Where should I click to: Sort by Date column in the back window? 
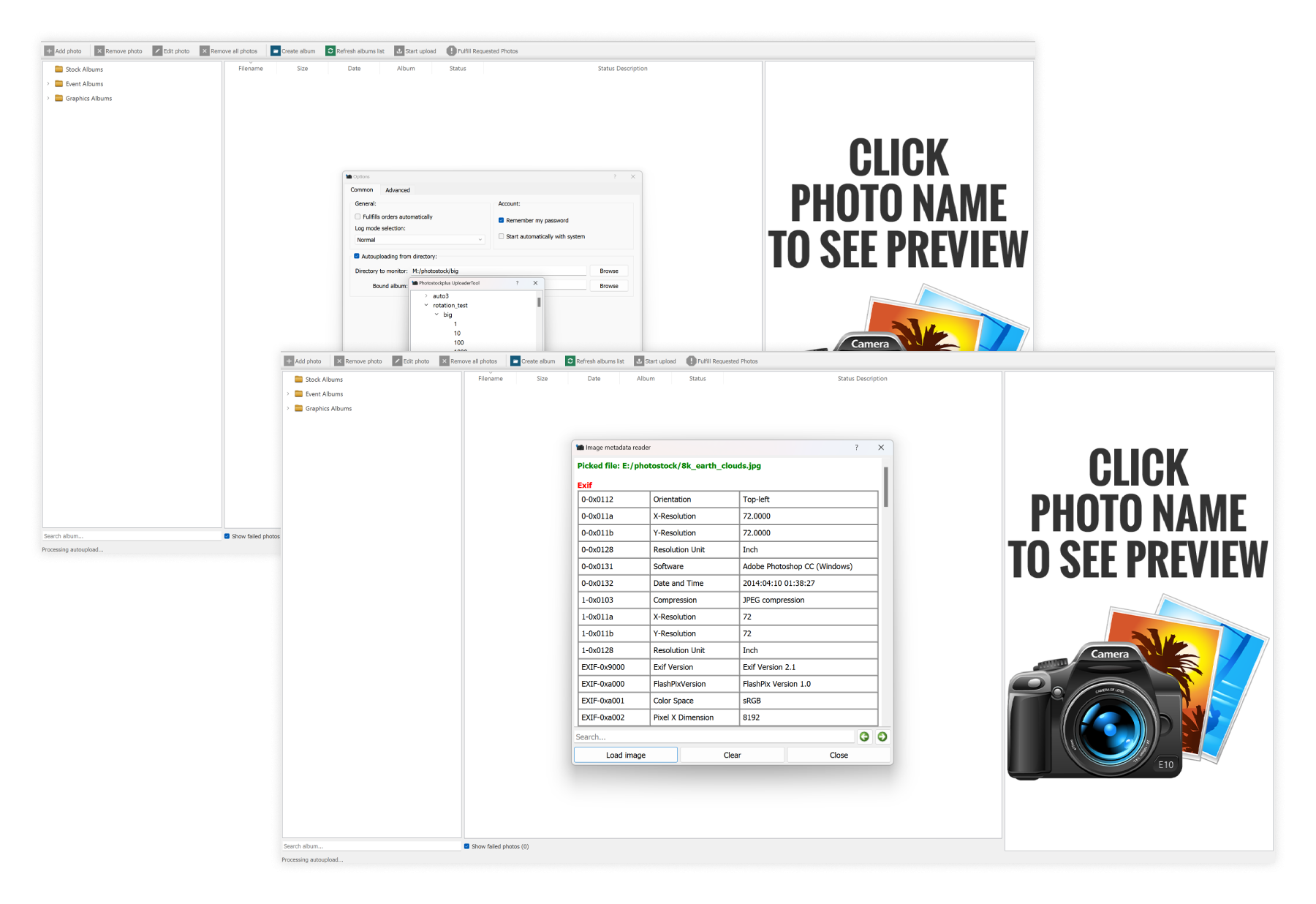coord(354,69)
